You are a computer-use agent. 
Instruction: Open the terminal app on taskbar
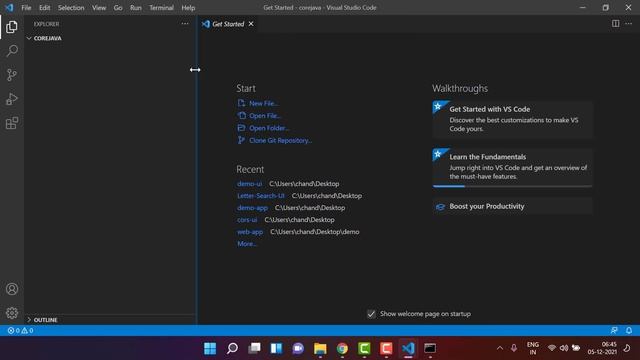[430, 348]
